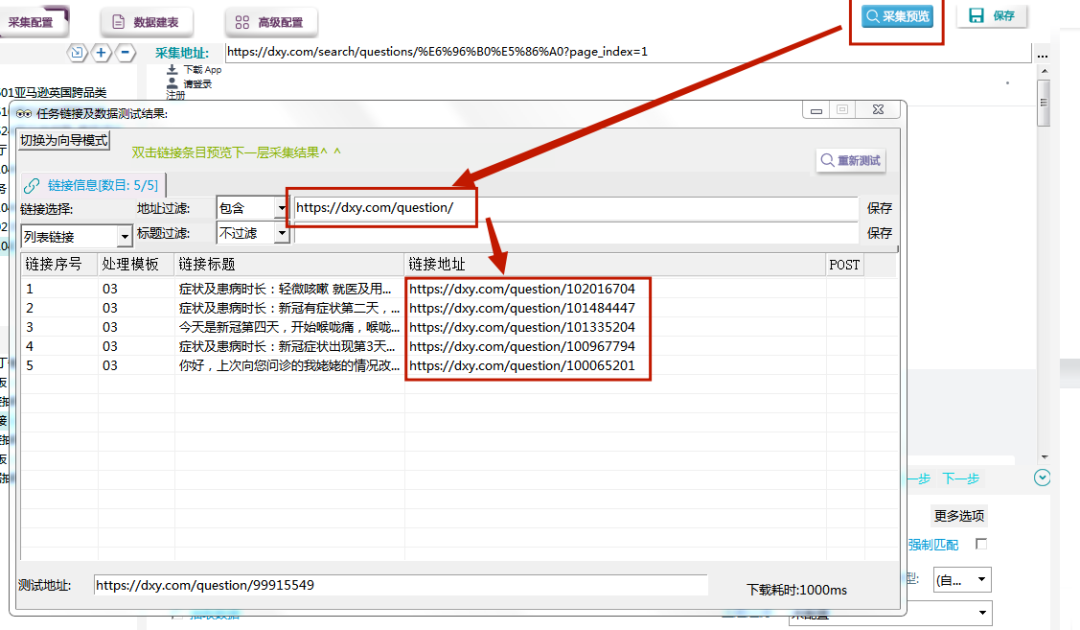Open the 采集配置 tab

33,22
